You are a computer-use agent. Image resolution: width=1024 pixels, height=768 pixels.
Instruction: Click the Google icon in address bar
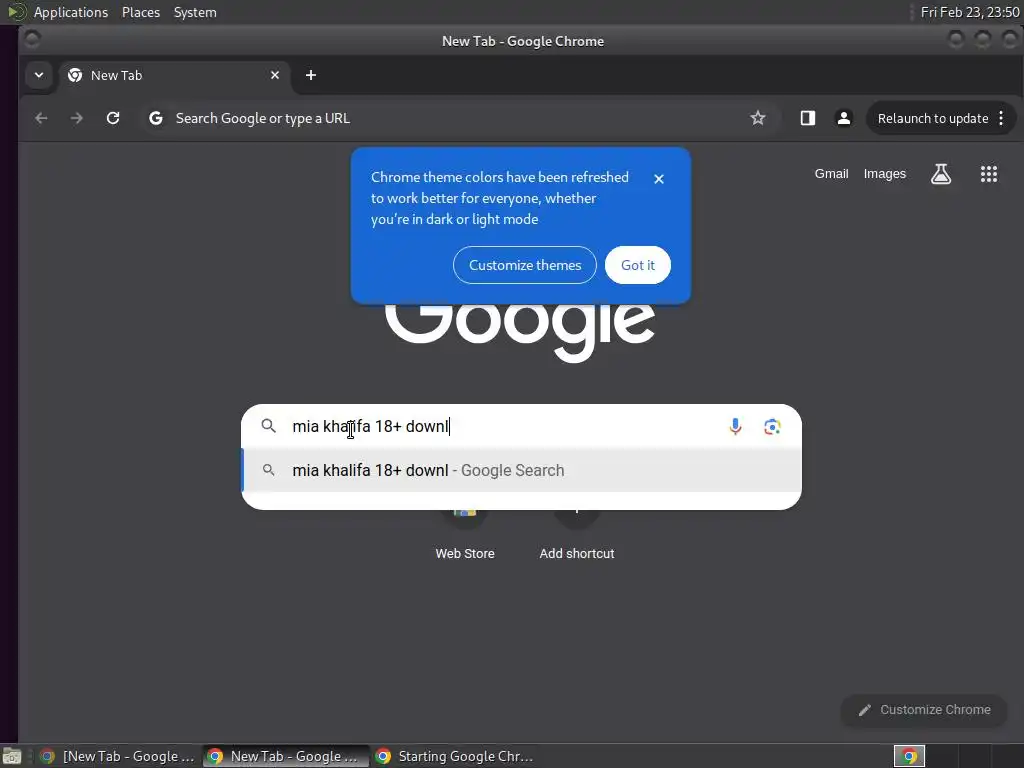point(155,118)
